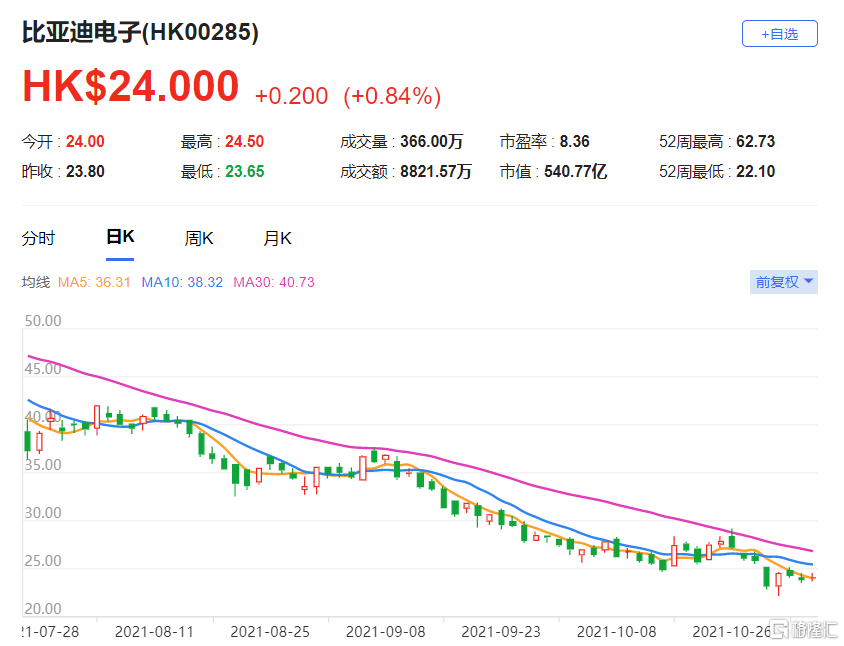Click the MA30: 40.73 legend label
The image size is (844, 646).
pos(273,282)
